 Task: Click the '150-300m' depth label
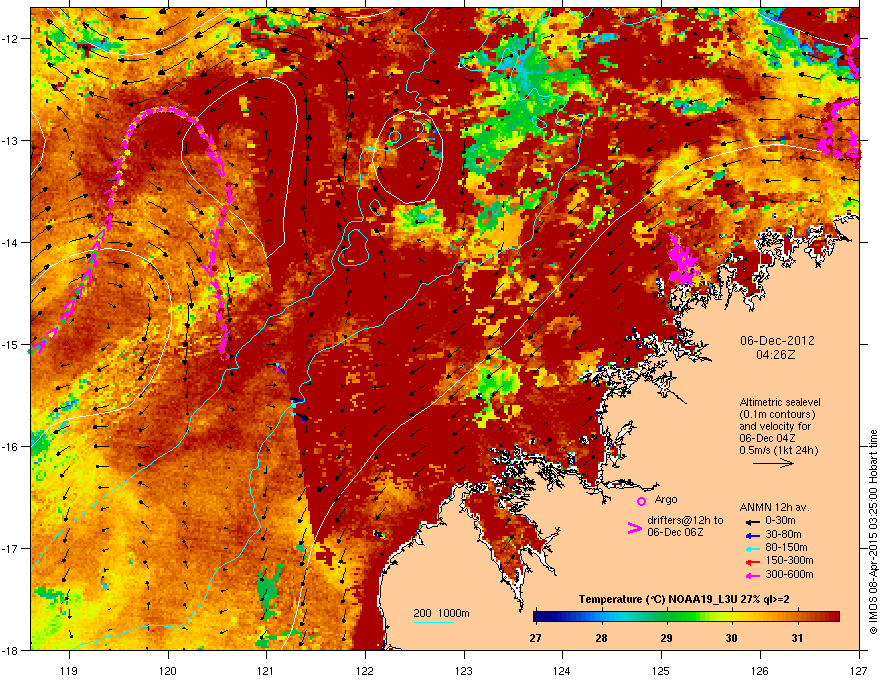pyautogui.click(x=789, y=560)
